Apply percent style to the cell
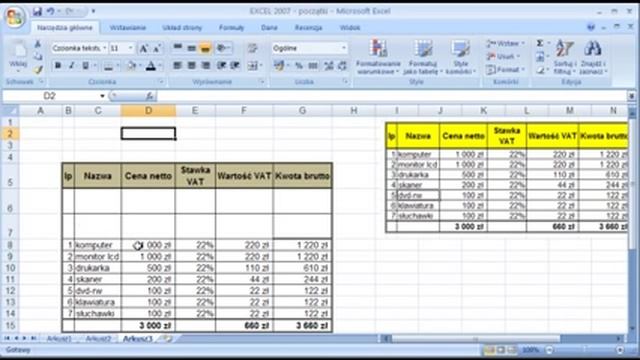 coord(299,65)
